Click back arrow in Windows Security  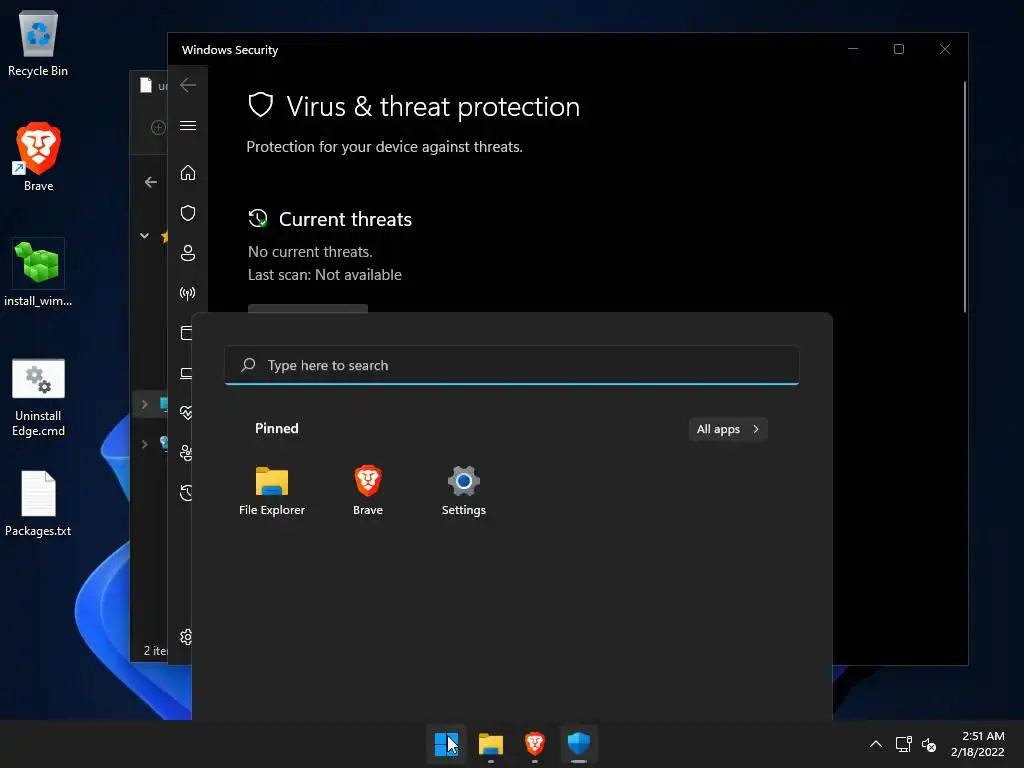point(188,85)
